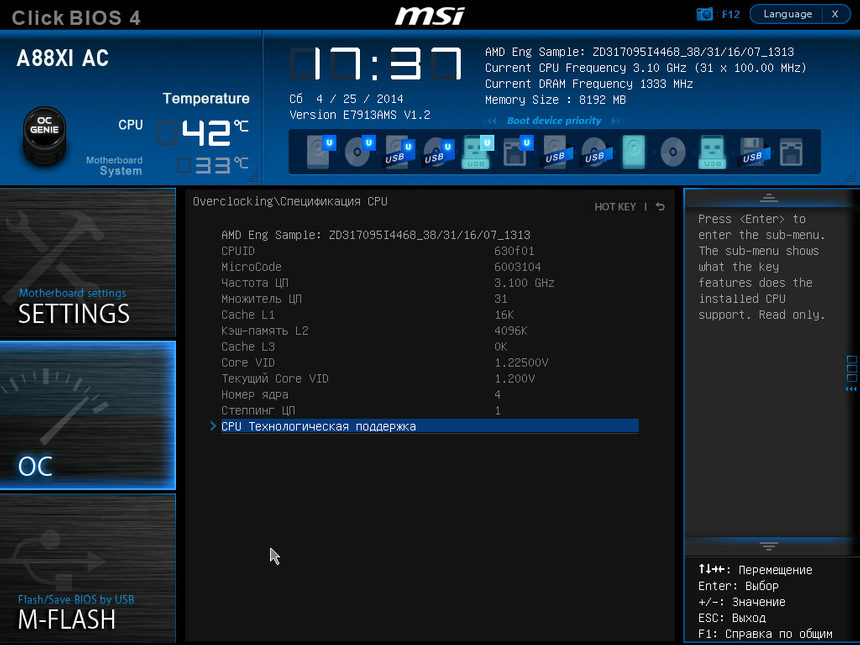Click the highlighted UEFI USB key boot icon
Viewport: 860px width, 645px height.
[476, 151]
